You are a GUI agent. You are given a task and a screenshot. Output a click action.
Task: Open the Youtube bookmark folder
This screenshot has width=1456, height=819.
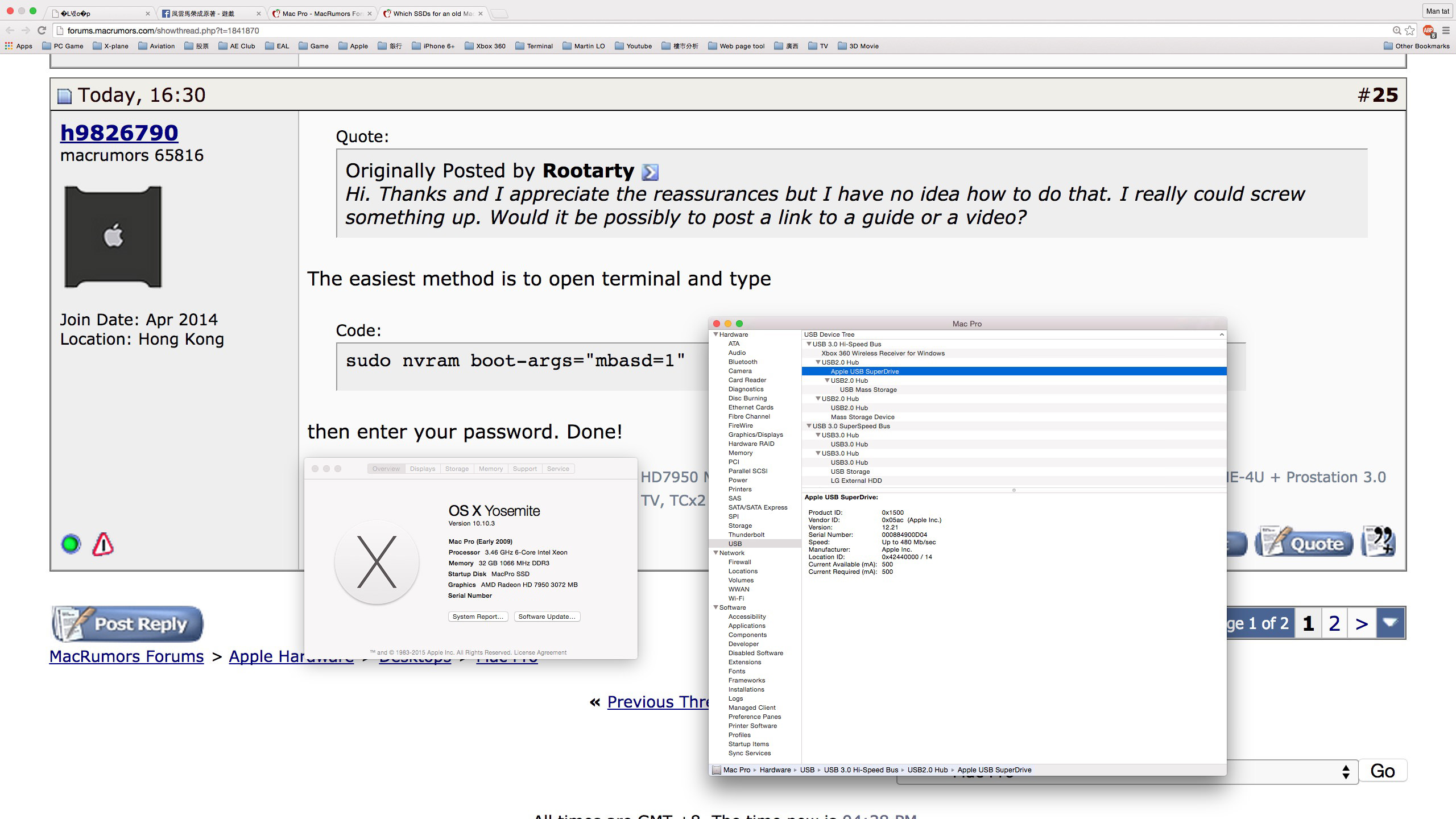pyautogui.click(x=634, y=46)
